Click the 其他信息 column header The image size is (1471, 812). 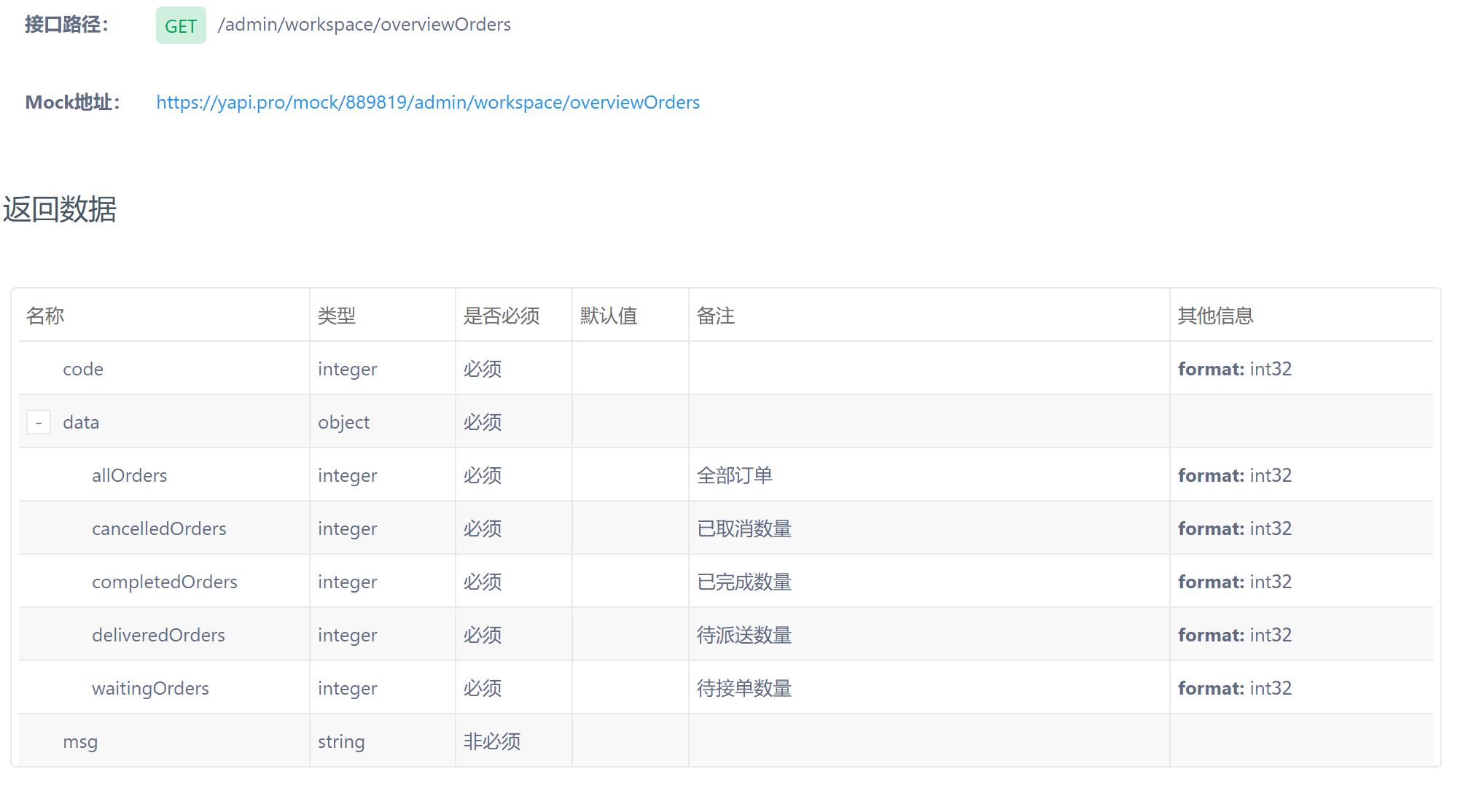click(x=1216, y=316)
